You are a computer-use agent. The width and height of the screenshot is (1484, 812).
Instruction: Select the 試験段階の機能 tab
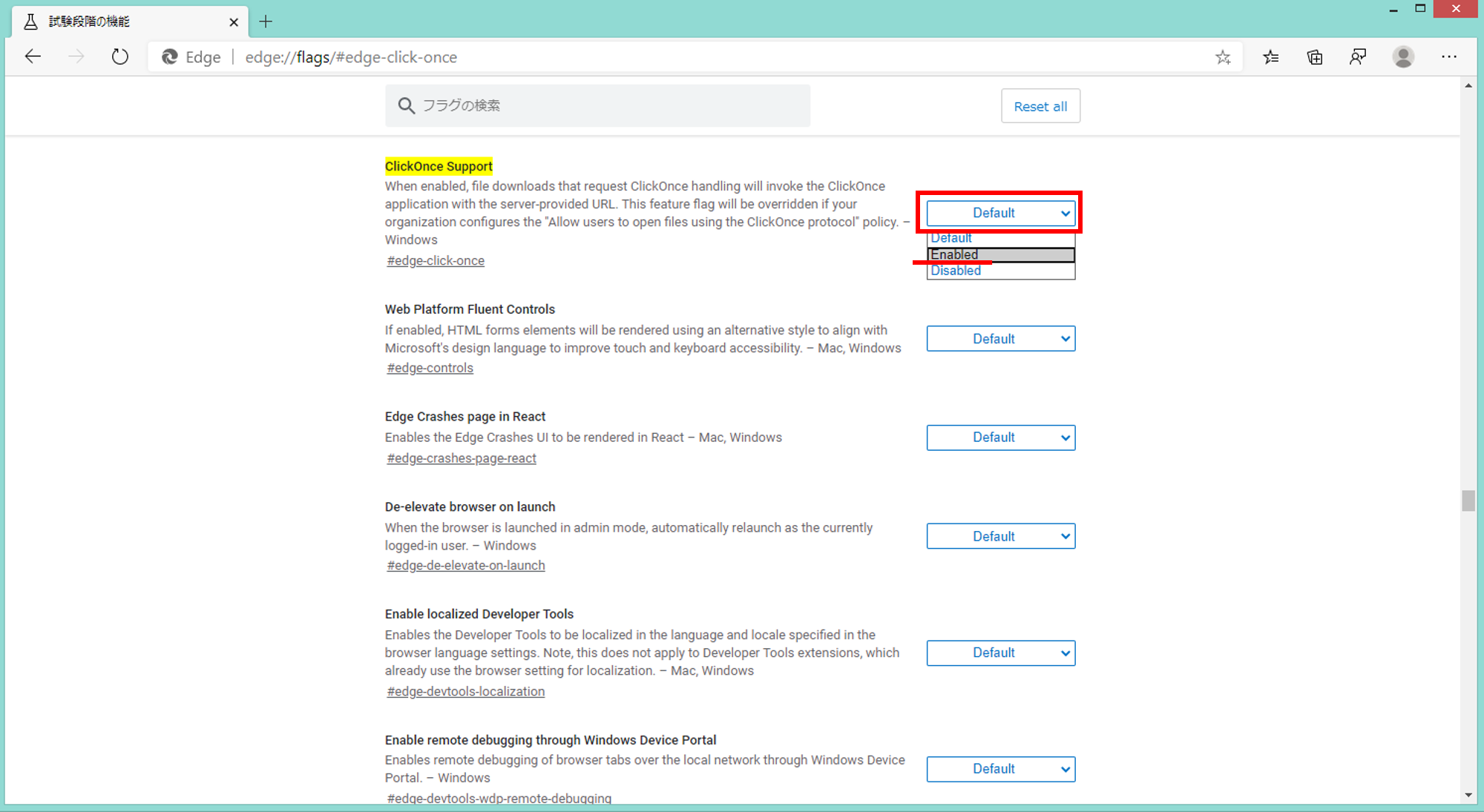(x=130, y=22)
